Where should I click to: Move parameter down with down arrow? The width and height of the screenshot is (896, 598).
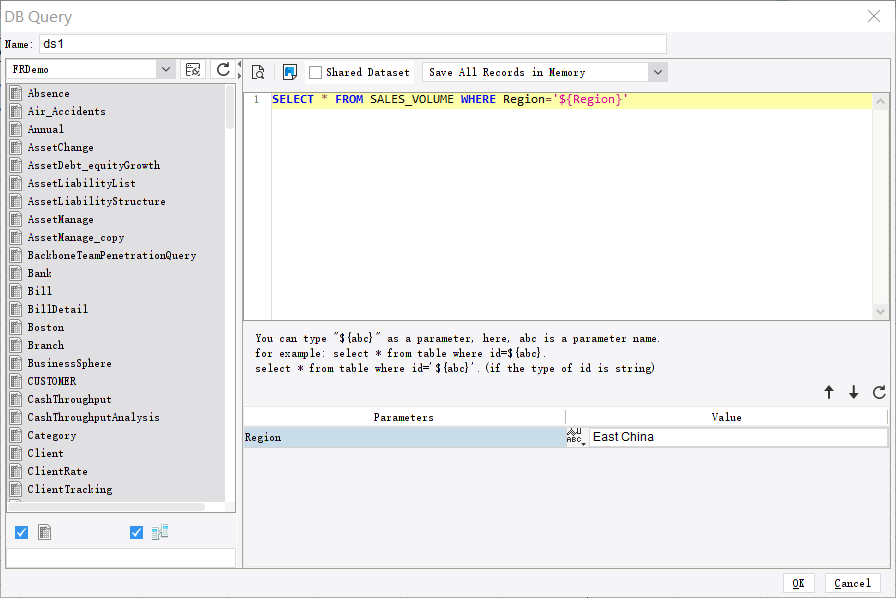(x=853, y=393)
